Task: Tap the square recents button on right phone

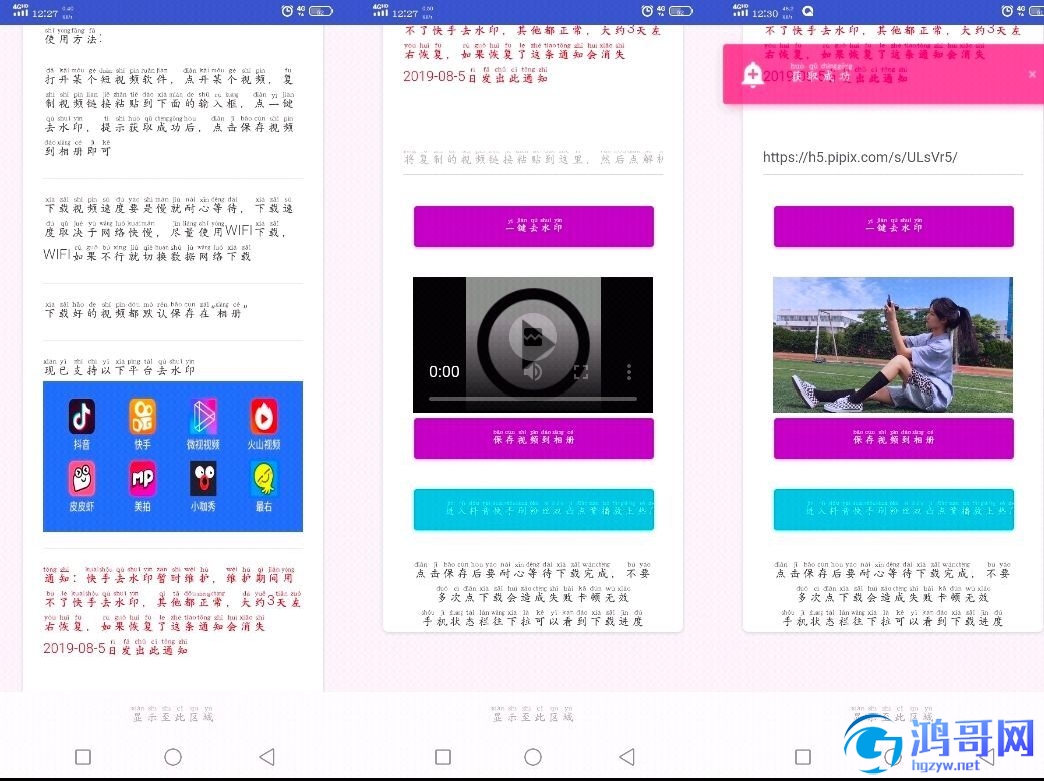Action: pos(803,757)
